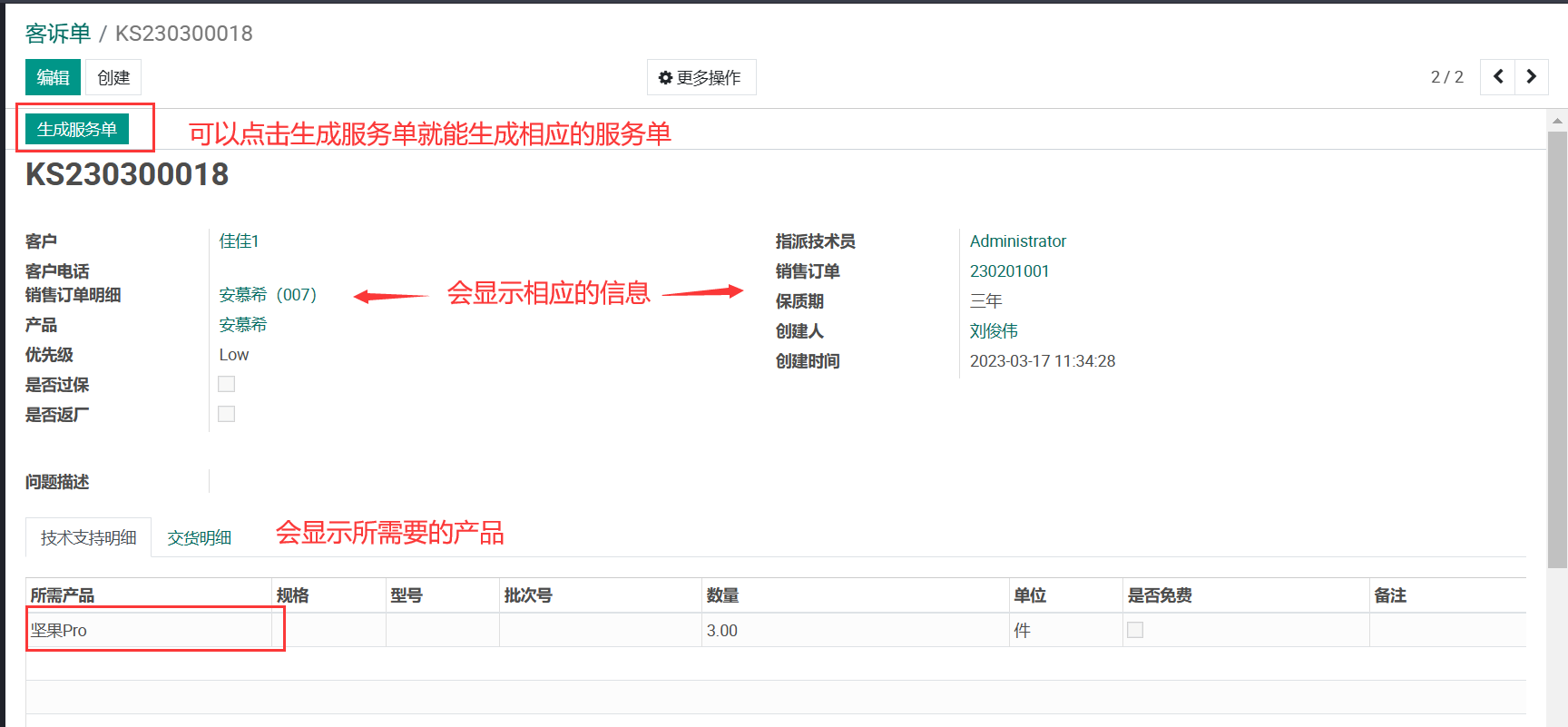1568x727 pixels.
Task: Go to next record with right arrow
Action: (x=1532, y=77)
